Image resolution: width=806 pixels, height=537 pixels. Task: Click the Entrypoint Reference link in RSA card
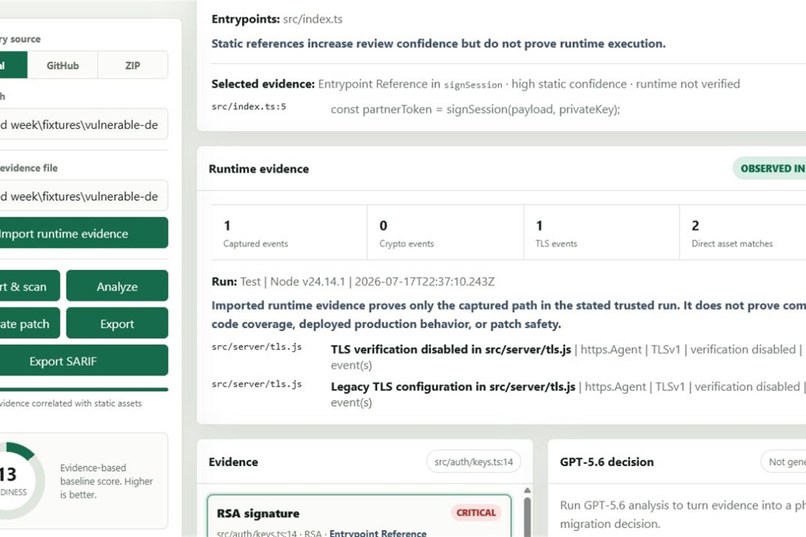tap(378, 533)
